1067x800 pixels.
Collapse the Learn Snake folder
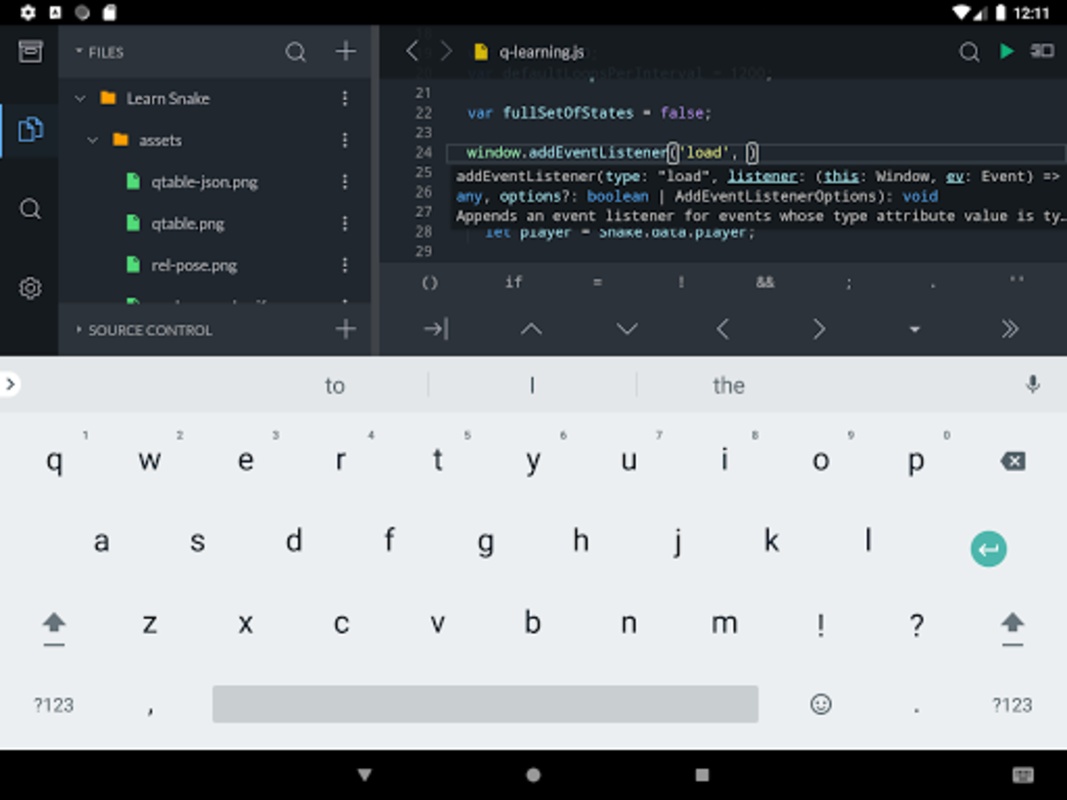[x=81, y=98]
